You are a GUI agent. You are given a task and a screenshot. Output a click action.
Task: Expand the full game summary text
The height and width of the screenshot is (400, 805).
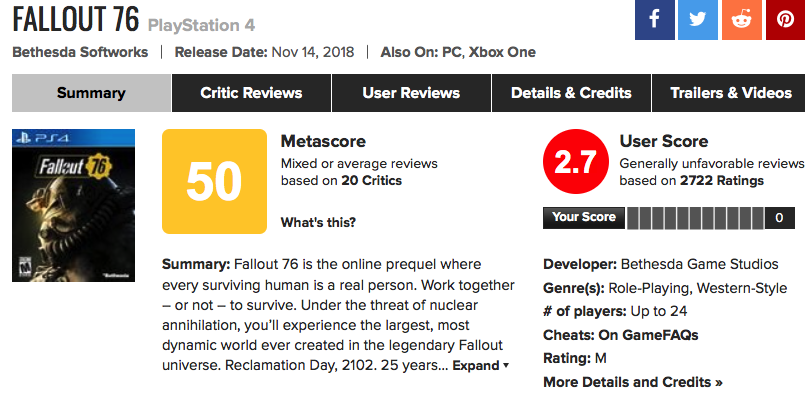(481, 366)
